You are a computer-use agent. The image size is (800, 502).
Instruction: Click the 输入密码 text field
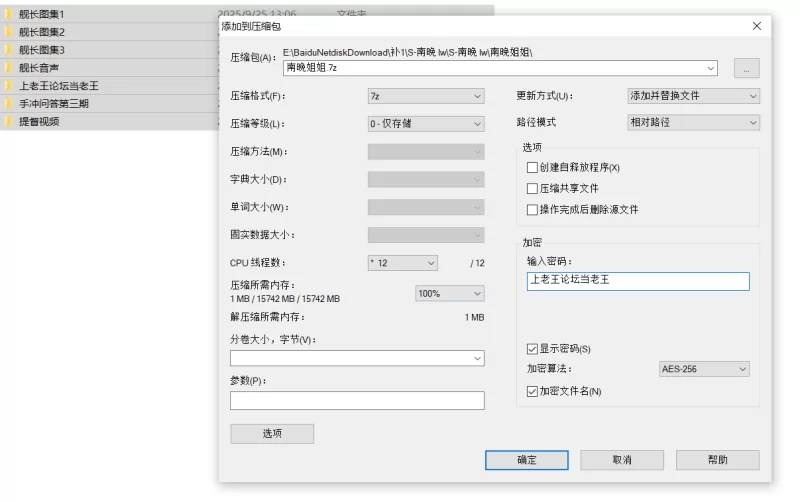tap(637, 281)
